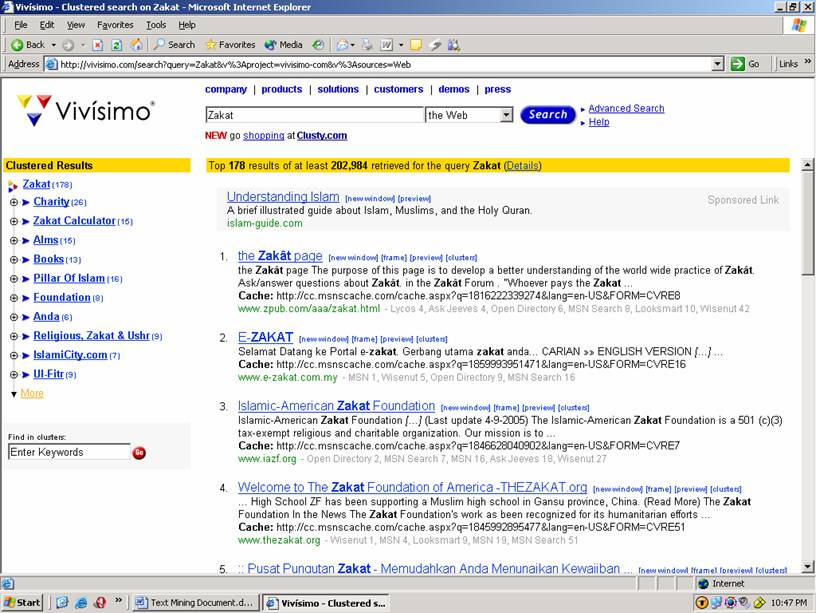Image resolution: width=816 pixels, height=613 pixels.
Task: Click the Help link beside Search
Action: point(598,122)
